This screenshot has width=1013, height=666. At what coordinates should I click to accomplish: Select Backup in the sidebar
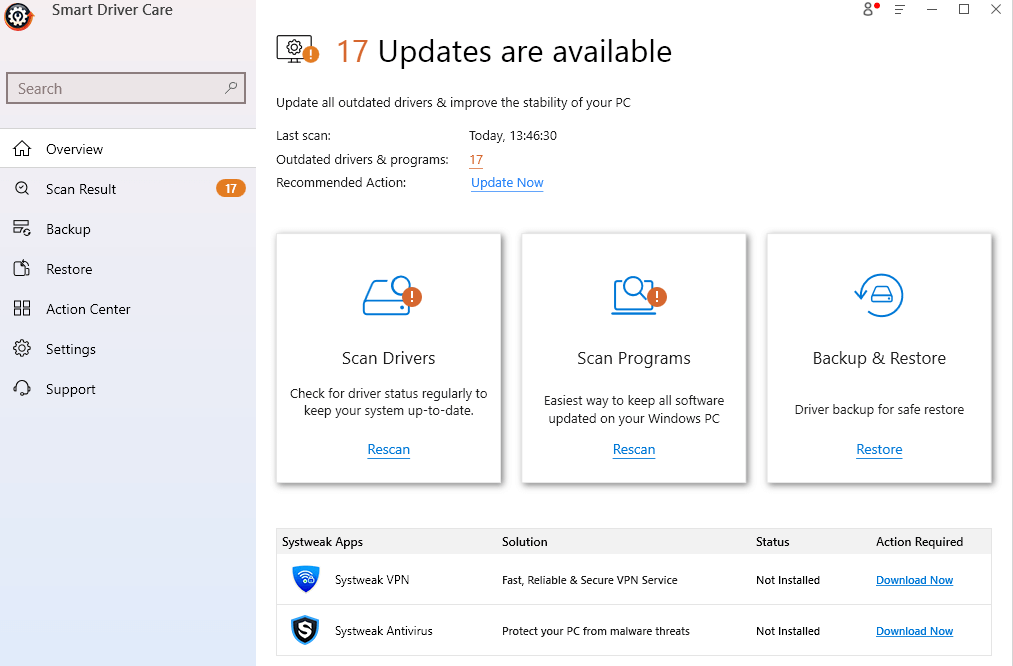pyautogui.click(x=128, y=229)
